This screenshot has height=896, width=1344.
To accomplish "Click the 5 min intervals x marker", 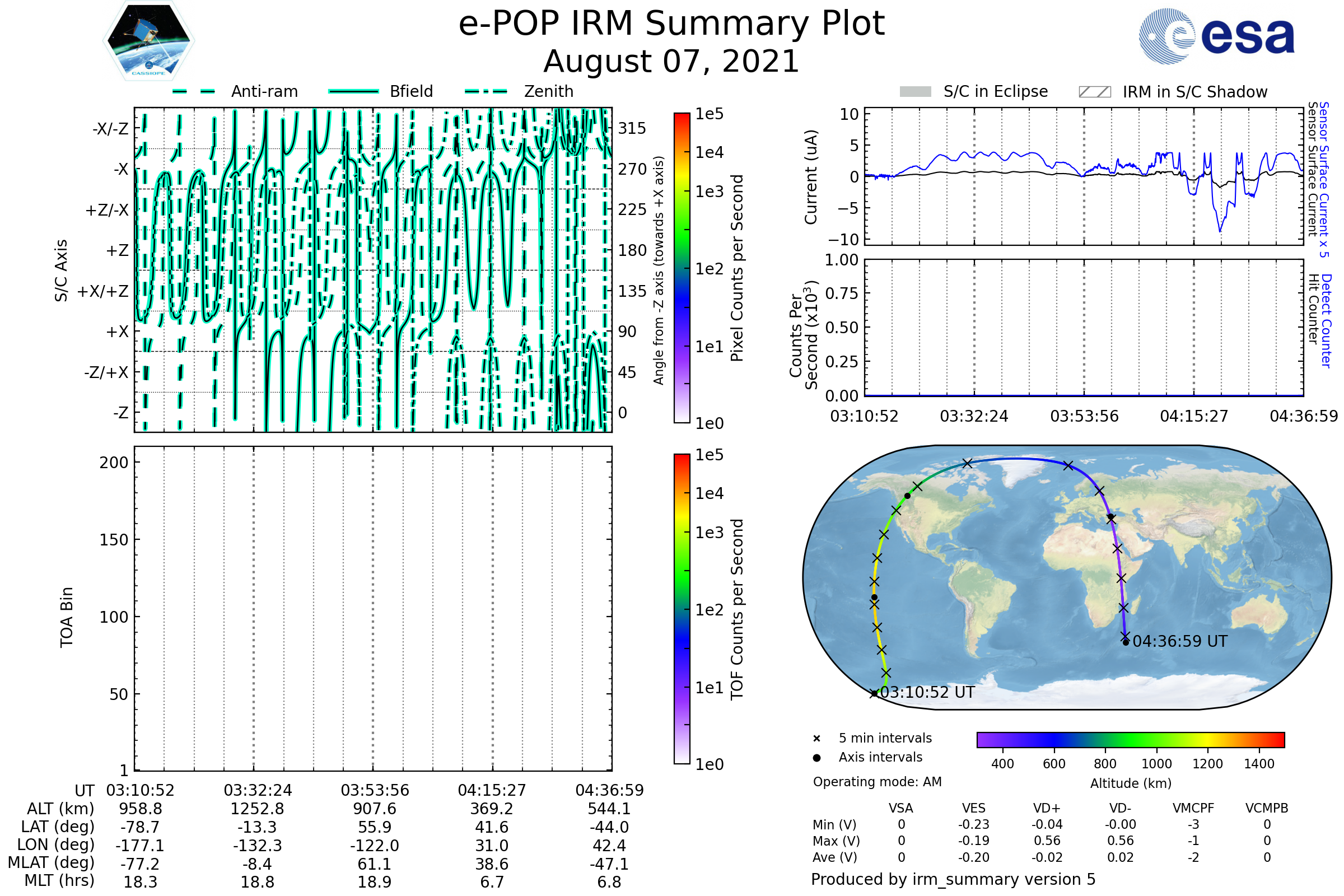I will coord(816,739).
